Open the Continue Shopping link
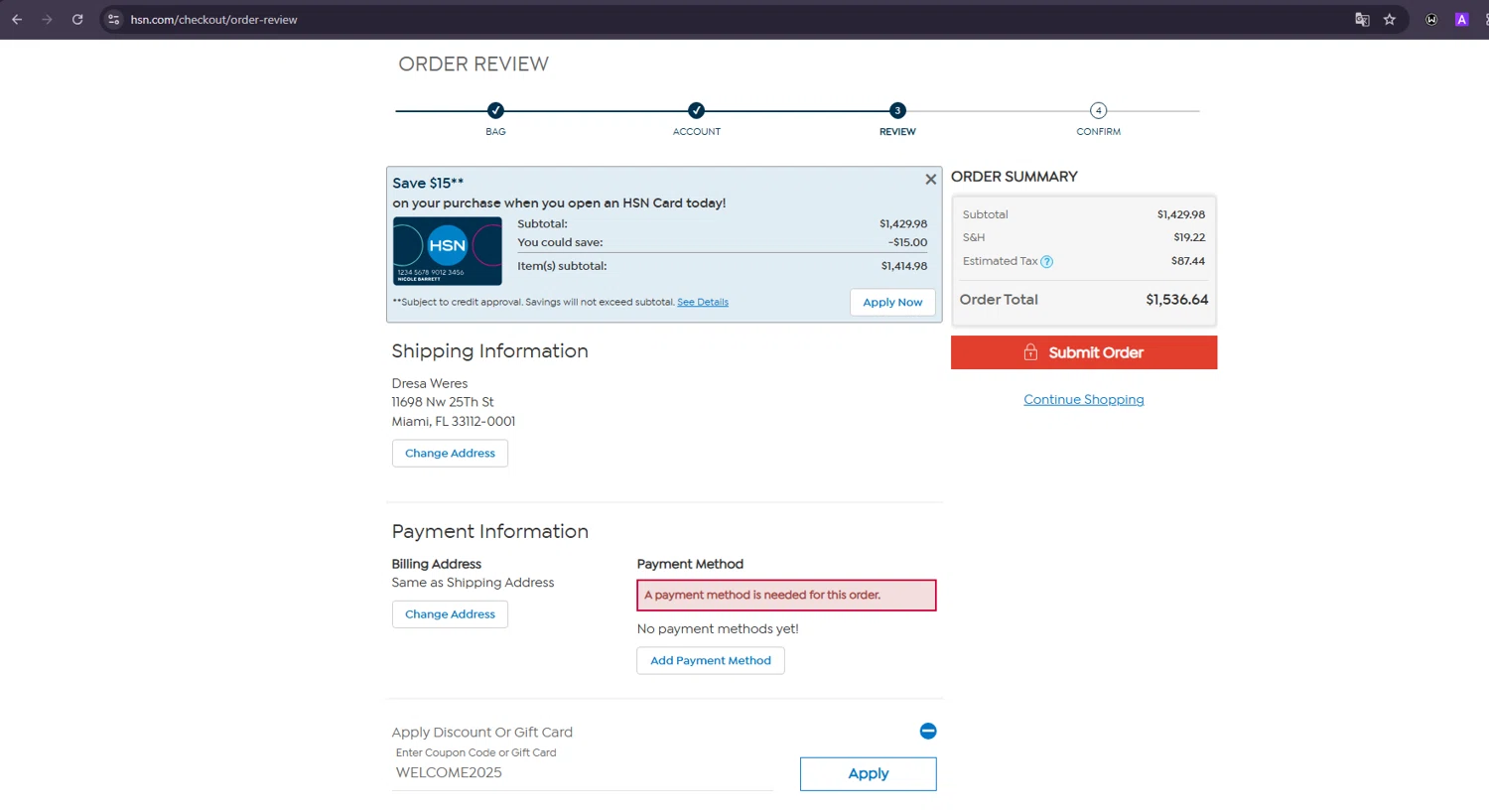 1084,399
